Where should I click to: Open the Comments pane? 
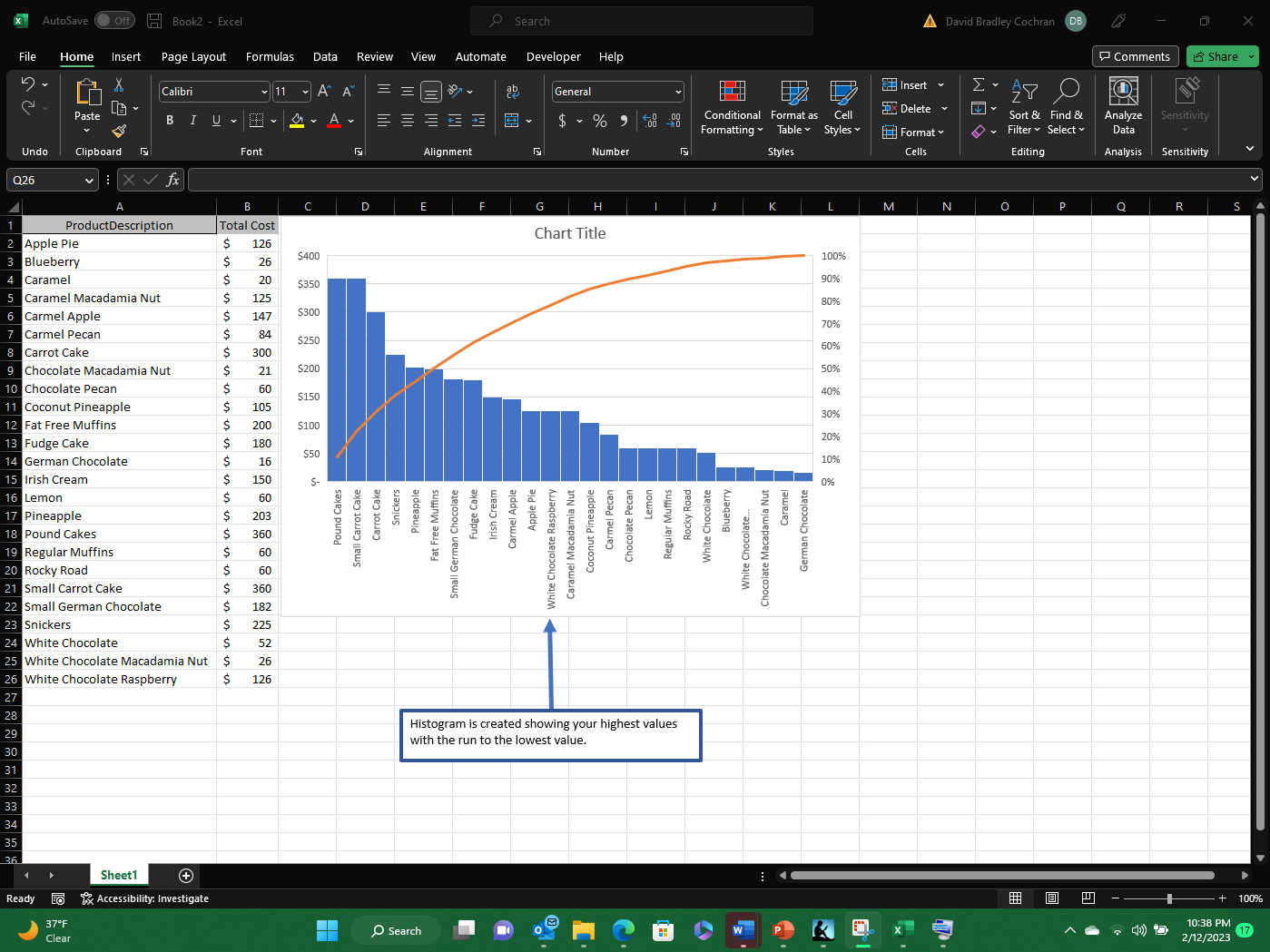pos(1135,56)
